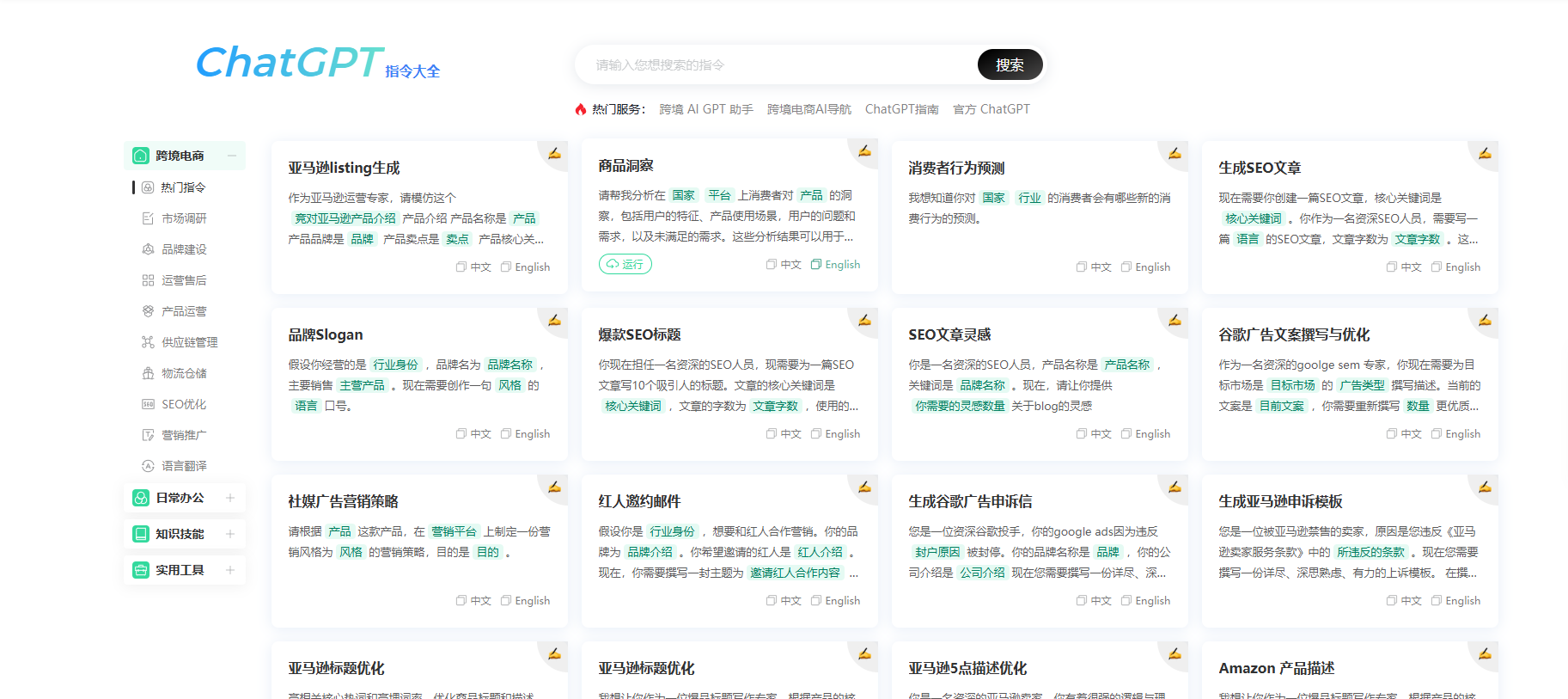
Task: Copy English version of 生成亚马逊申诉模板 prompt
Action: pyautogui.click(x=1455, y=601)
